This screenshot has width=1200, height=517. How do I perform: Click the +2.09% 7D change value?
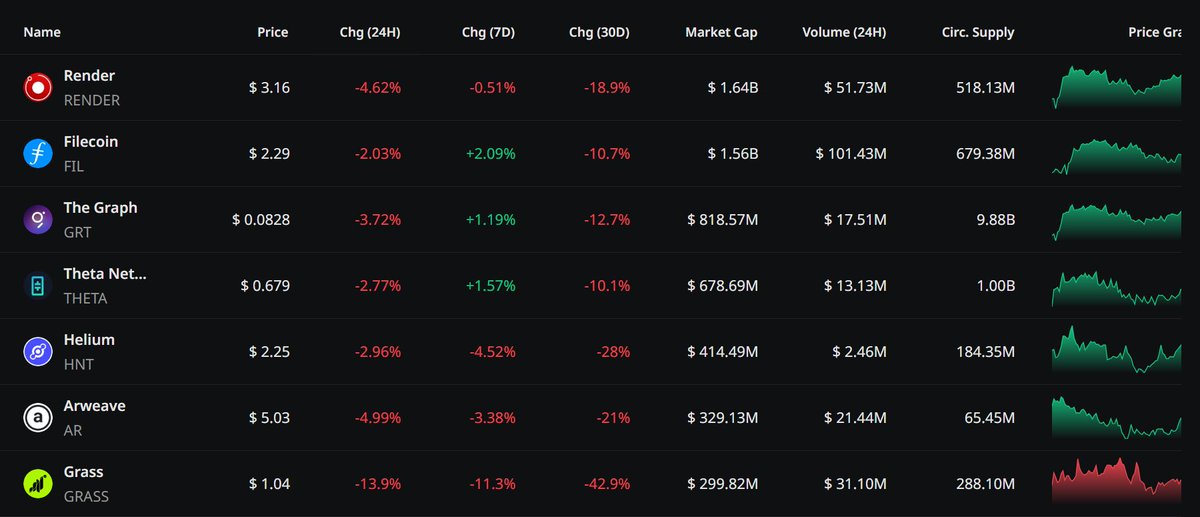tap(492, 154)
